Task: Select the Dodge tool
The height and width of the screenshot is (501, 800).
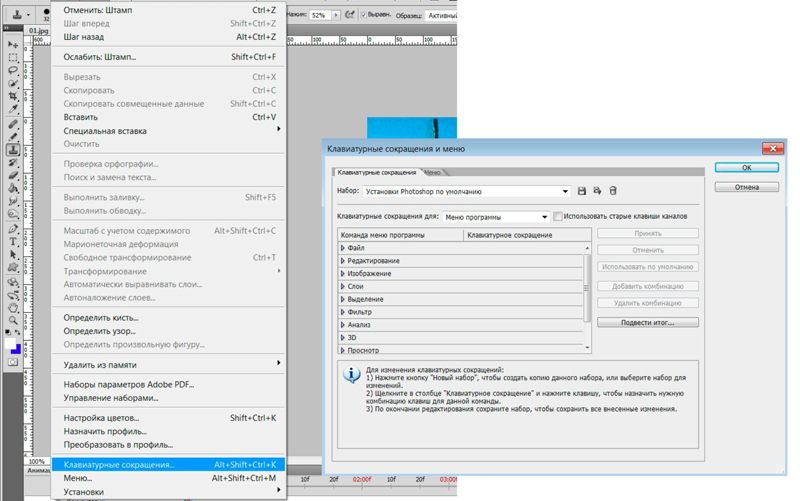Action: pos(13,213)
